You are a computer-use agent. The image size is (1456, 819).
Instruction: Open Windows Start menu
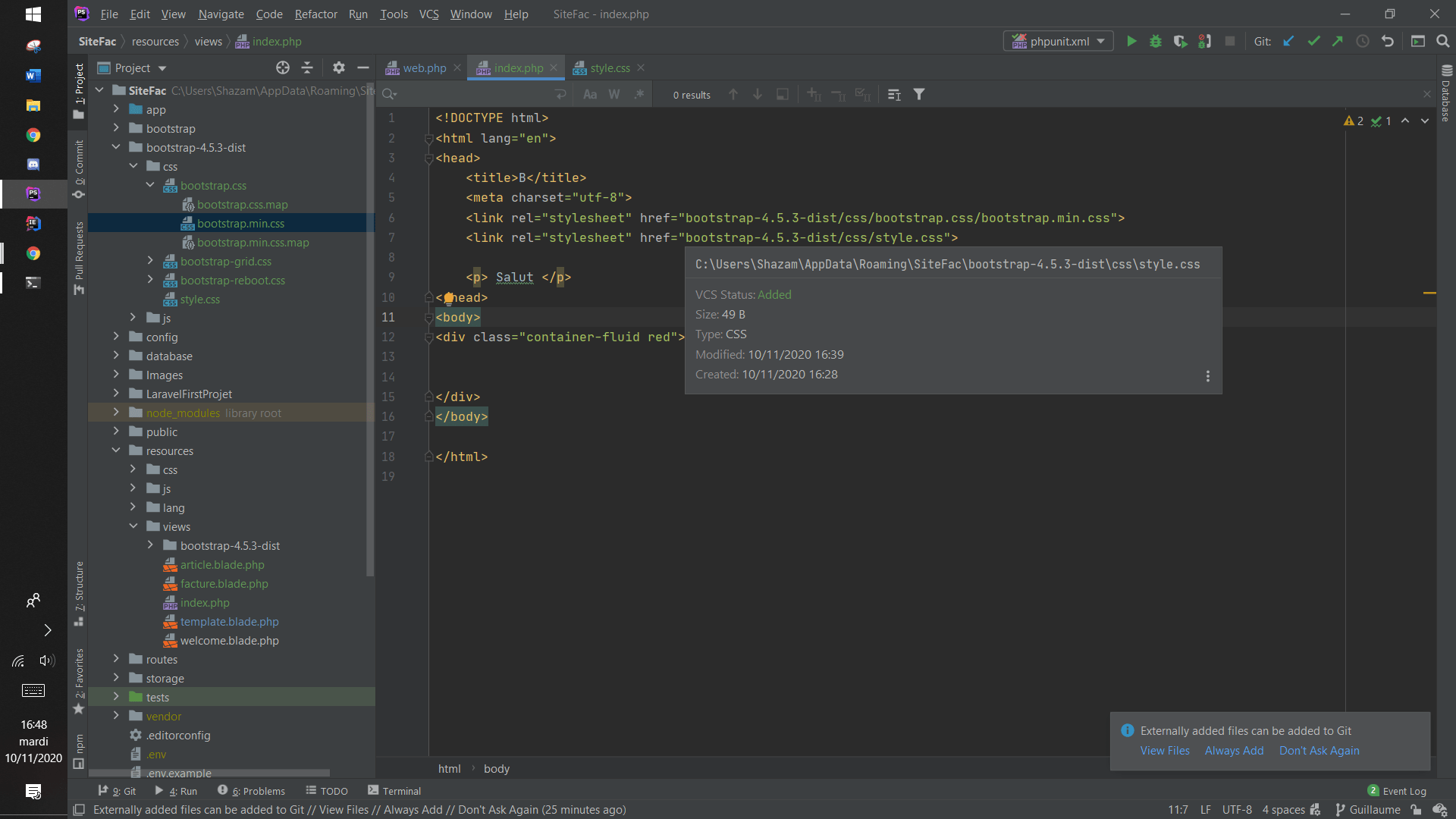tap(33, 14)
